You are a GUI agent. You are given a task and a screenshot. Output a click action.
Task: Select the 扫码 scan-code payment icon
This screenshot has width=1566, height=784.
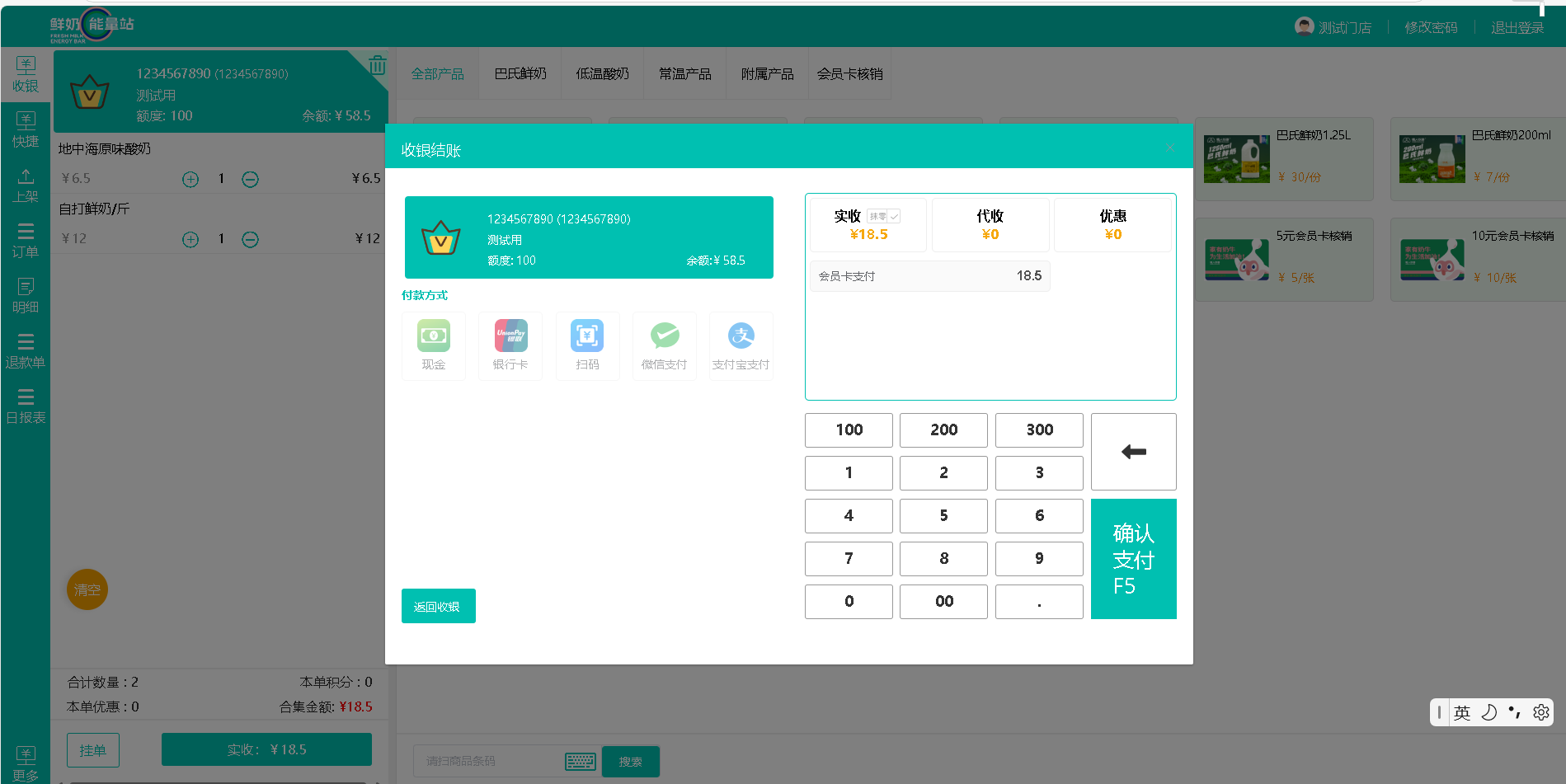[587, 345]
